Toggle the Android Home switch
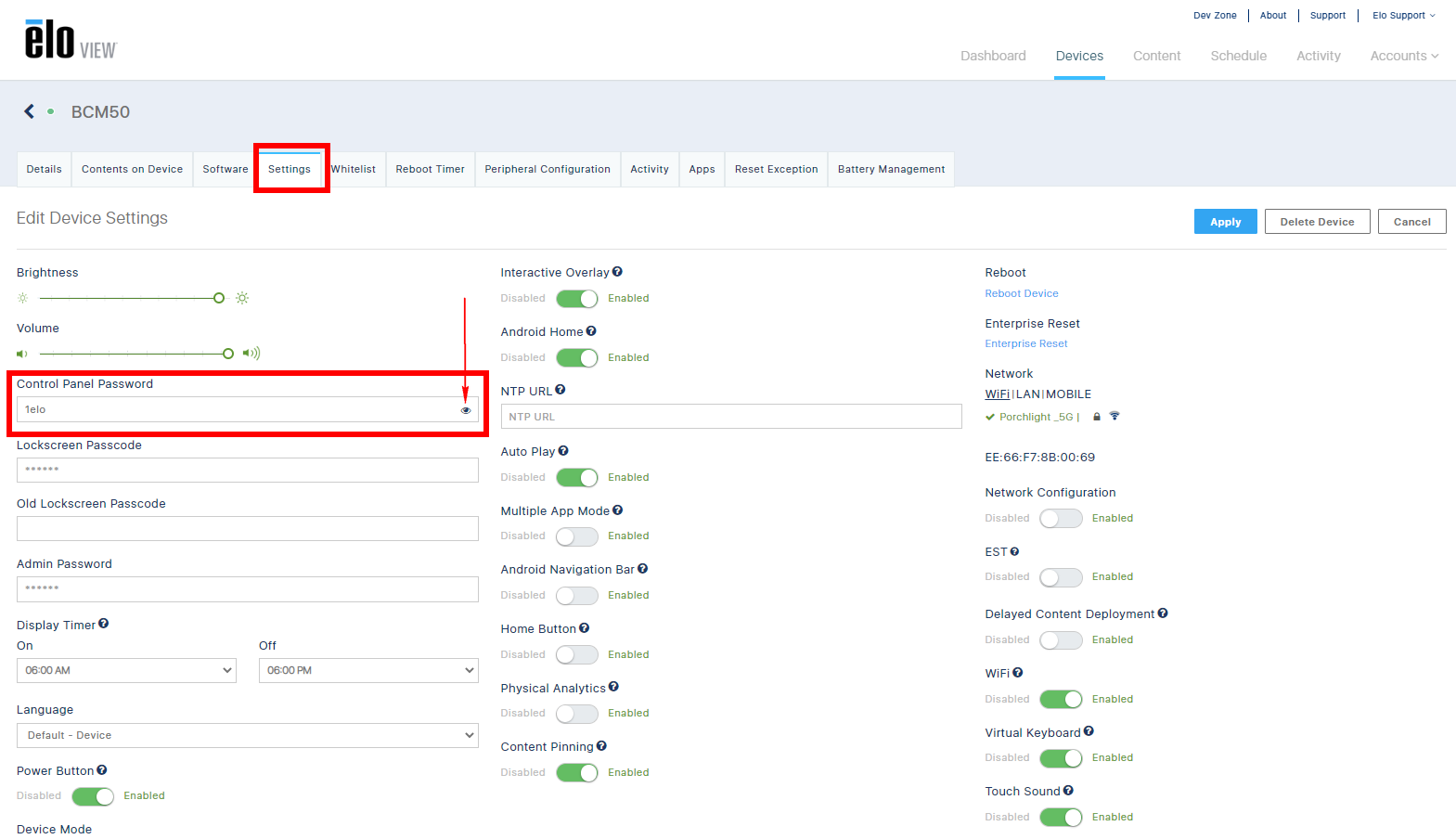The image size is (1456, 839). point(577,358)
